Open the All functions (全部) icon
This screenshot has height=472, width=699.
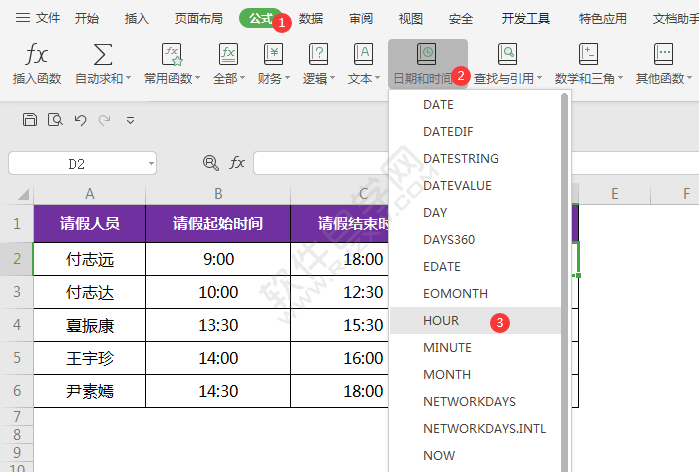pos(228,54)
